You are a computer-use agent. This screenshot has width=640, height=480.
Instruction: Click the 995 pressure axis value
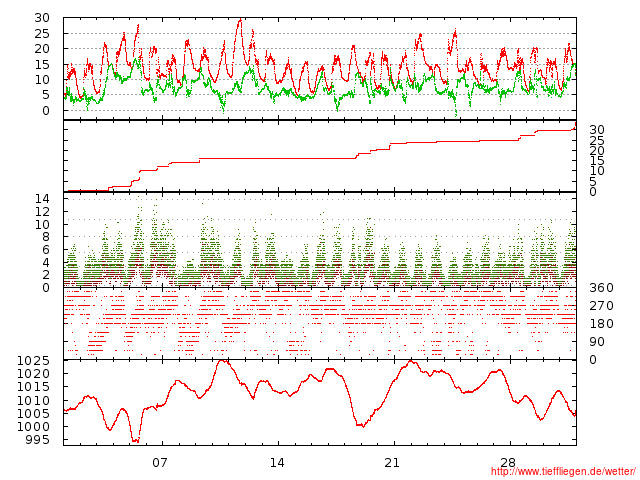[x=37, y=440]
